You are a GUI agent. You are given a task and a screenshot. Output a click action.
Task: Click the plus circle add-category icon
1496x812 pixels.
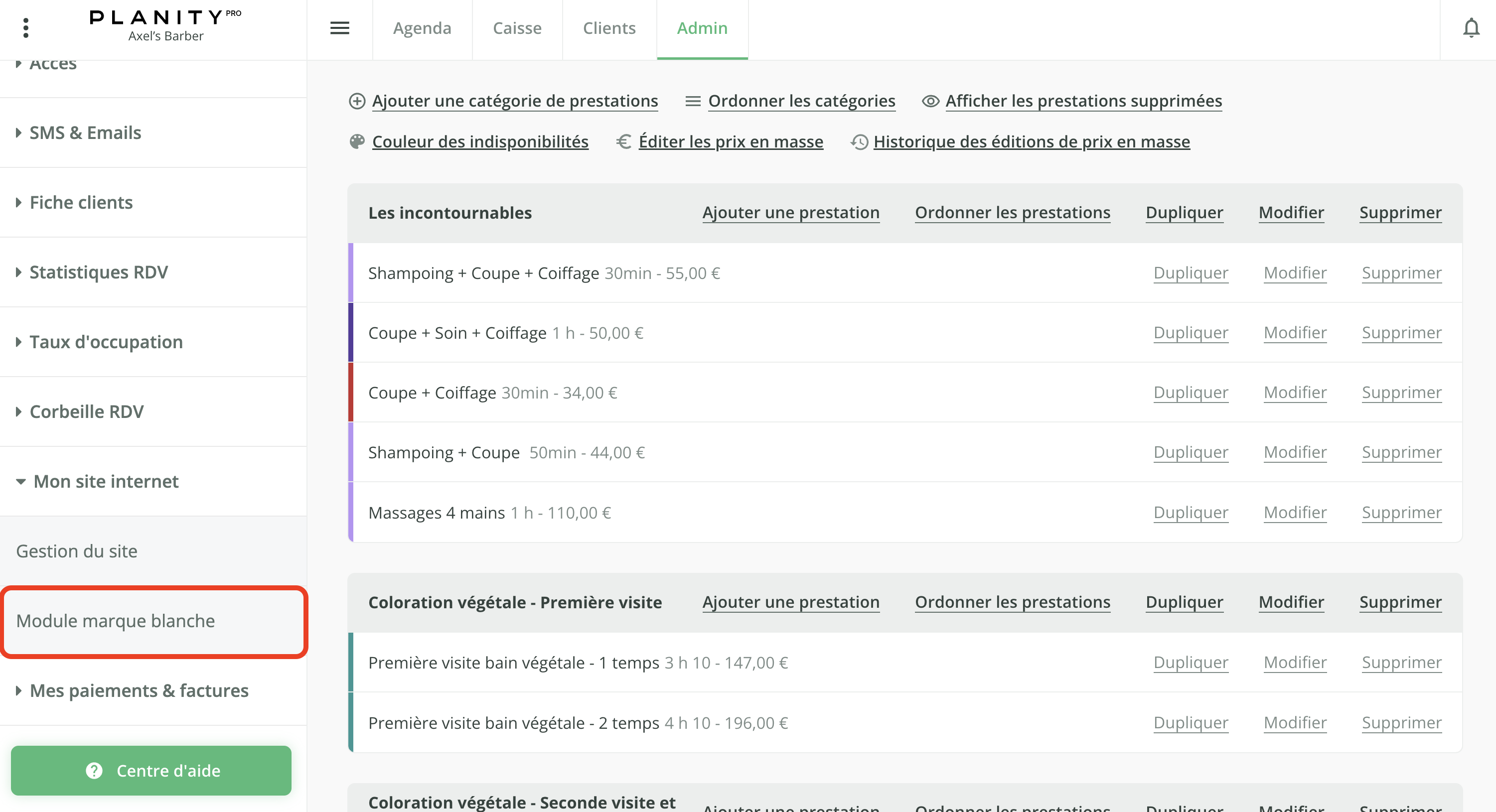pyautogui.click(x=357, y=101)
